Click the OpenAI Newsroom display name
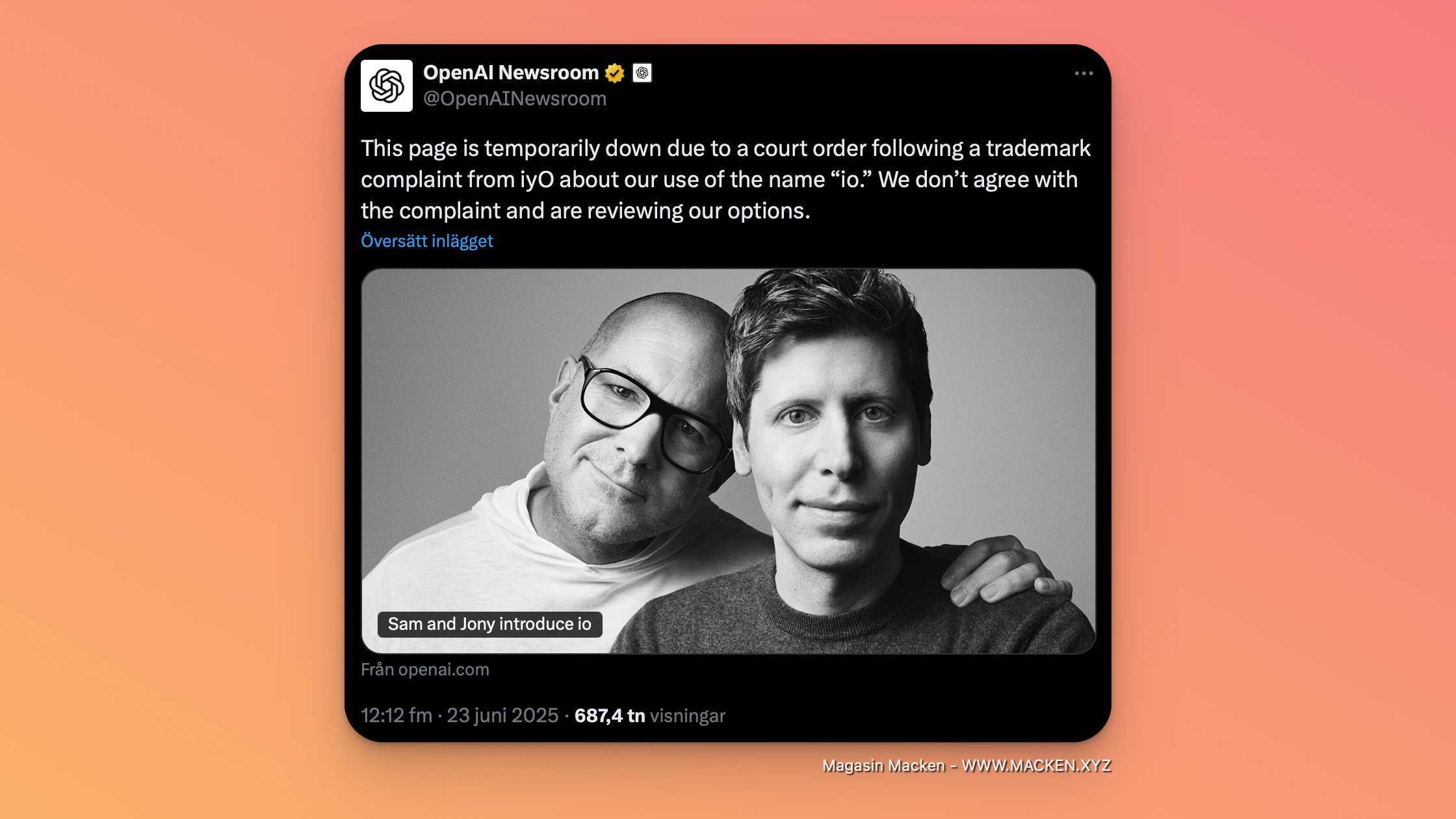The width and height of the screenshot is (1456, 819). [511, 72]
